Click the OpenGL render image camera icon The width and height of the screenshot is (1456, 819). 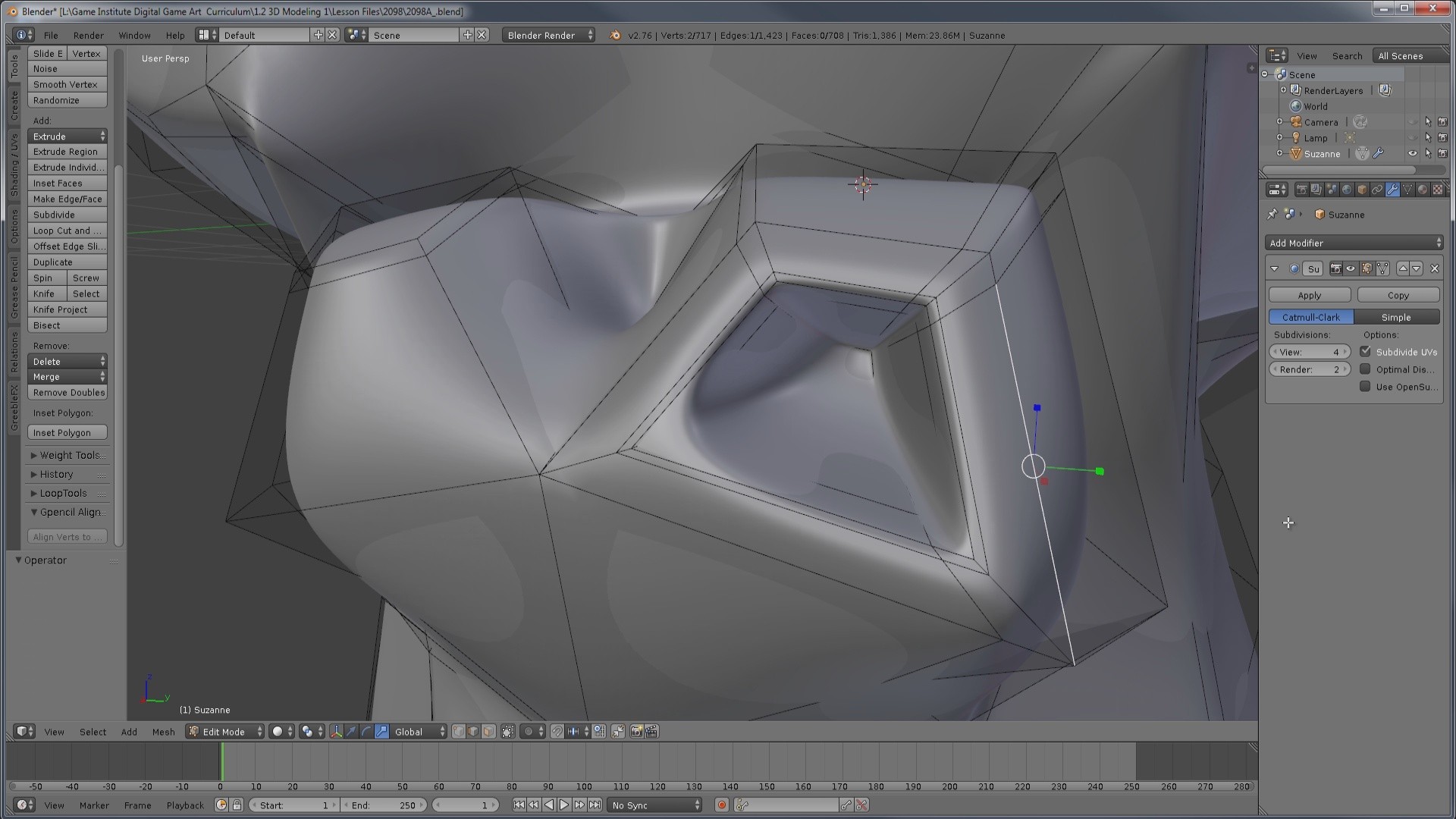pyautogui.click(x=636, y=732)
